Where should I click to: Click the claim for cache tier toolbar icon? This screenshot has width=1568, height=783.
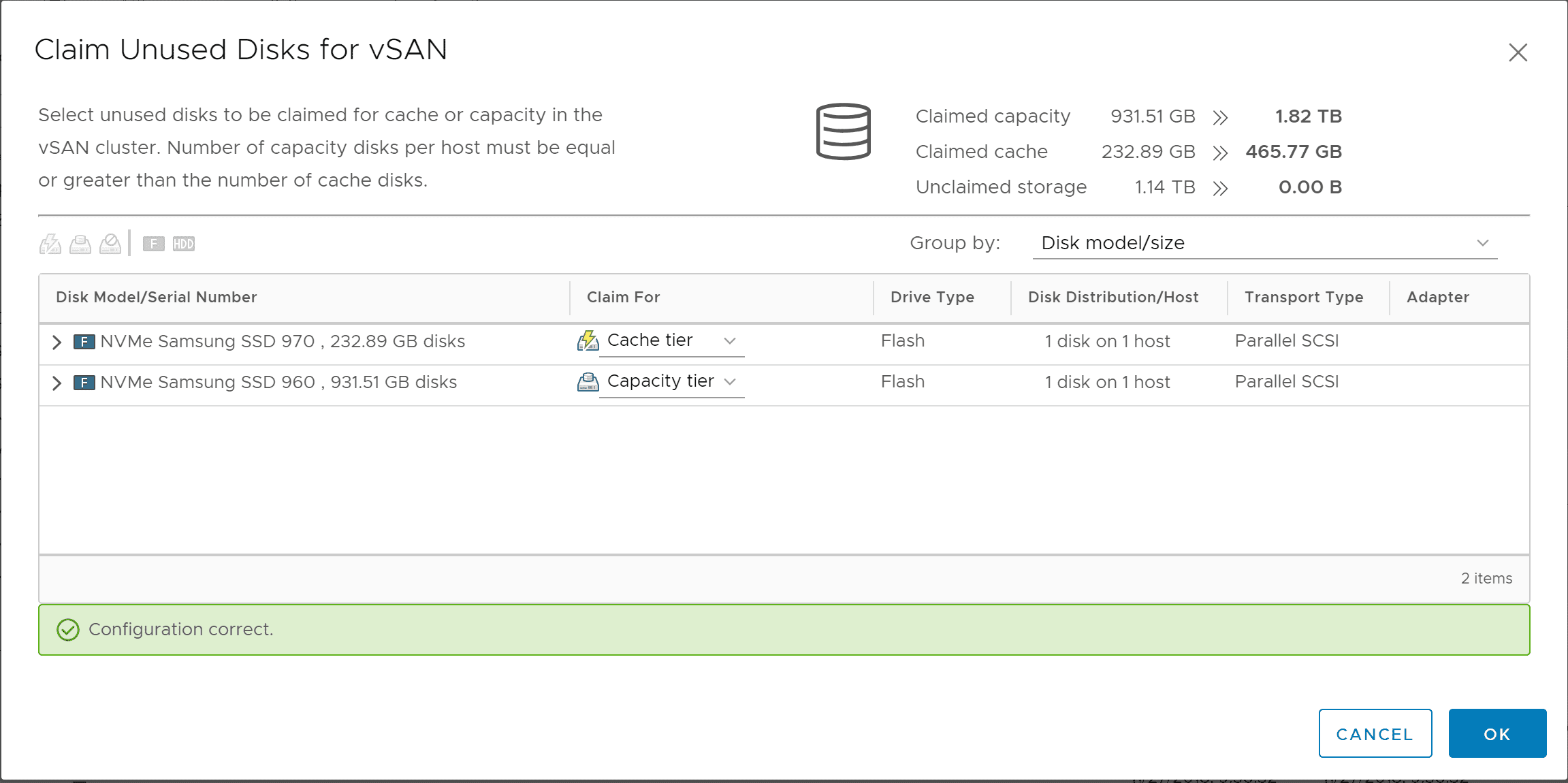point(50,244)
